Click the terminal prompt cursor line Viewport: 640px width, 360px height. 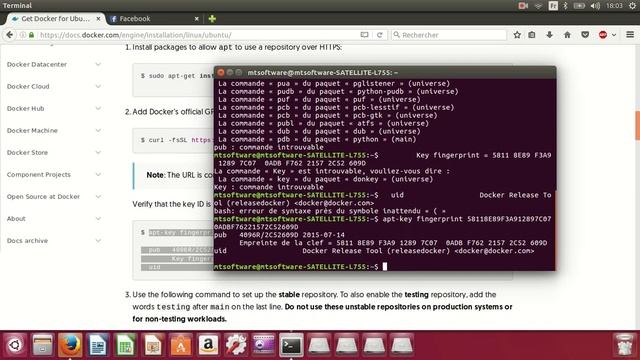pyautogui.click(x=300, y=267)
